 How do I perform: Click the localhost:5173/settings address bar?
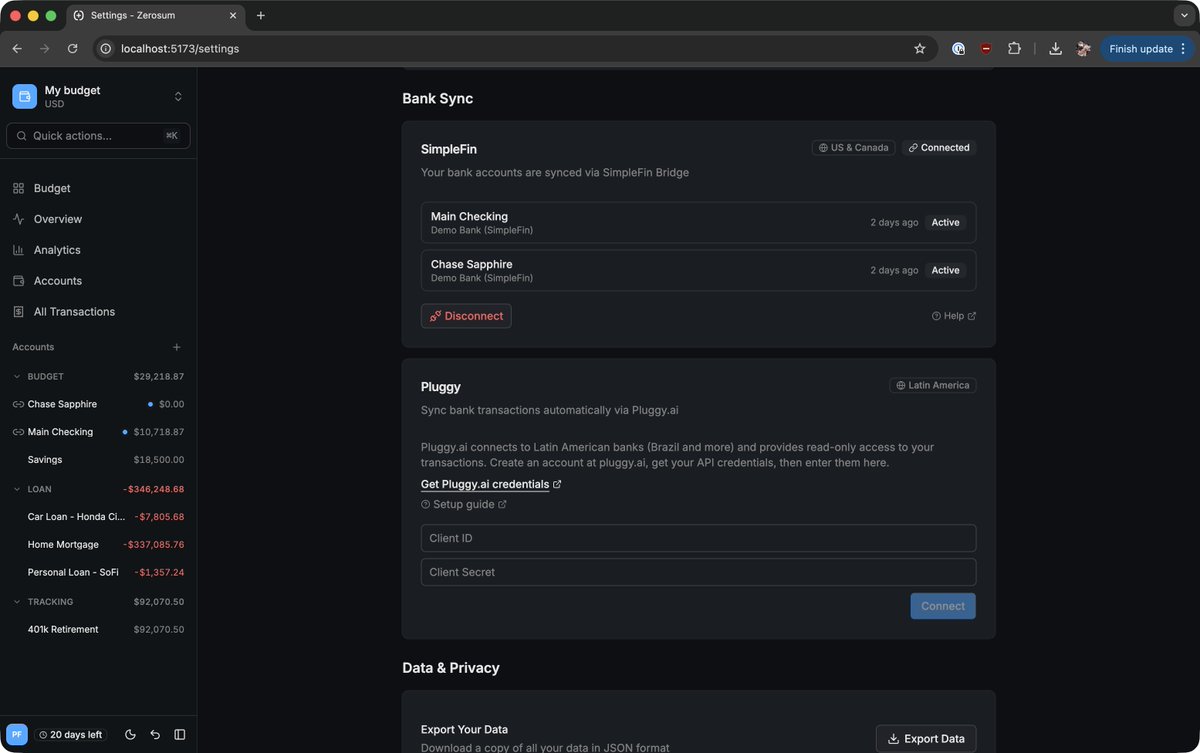(515, 48)
